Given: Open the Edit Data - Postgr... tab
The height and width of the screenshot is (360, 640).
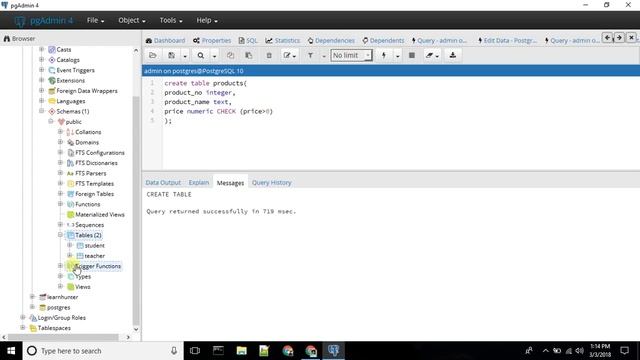Looking at the screenshot, I should 507,40.
